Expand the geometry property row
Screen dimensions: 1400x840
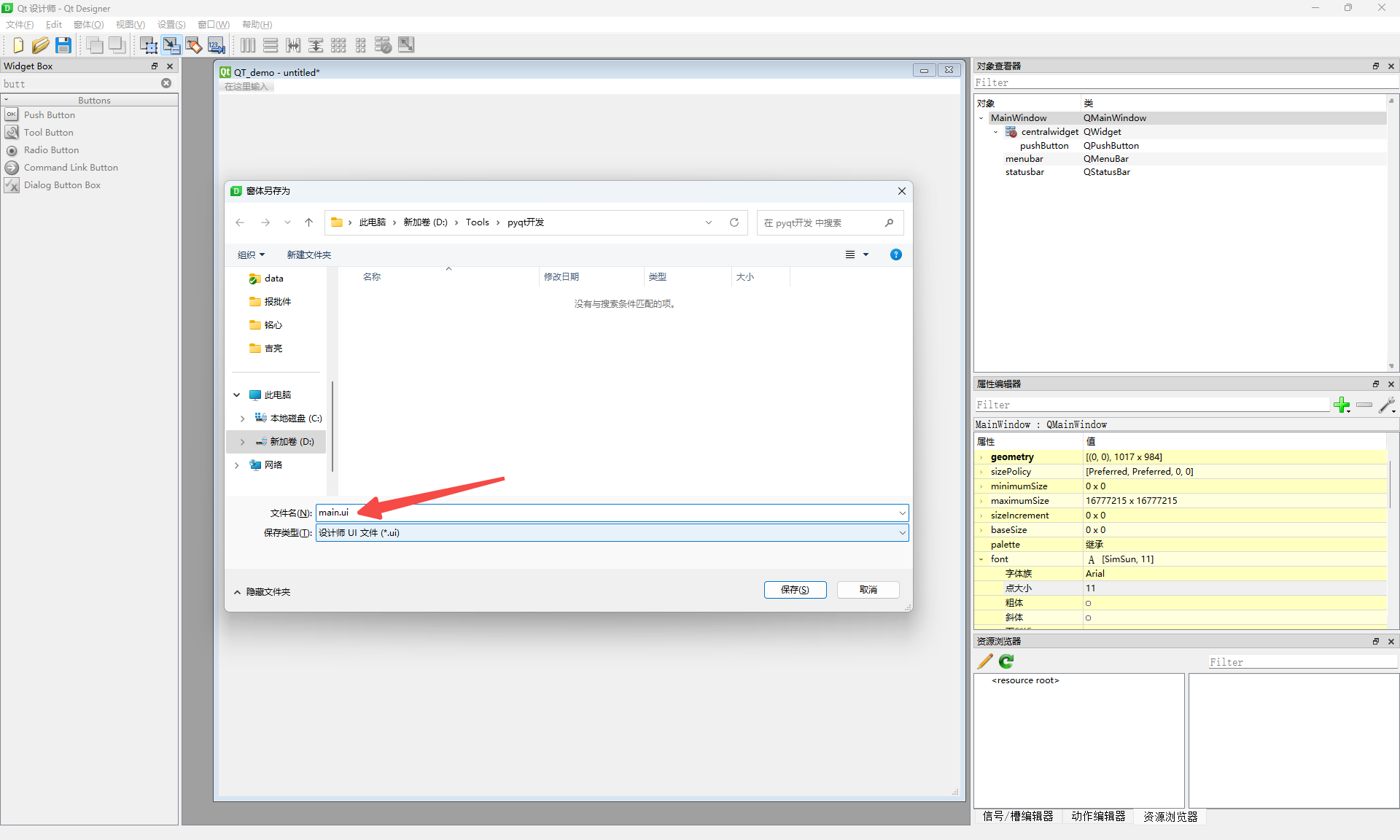coord(981,457)
